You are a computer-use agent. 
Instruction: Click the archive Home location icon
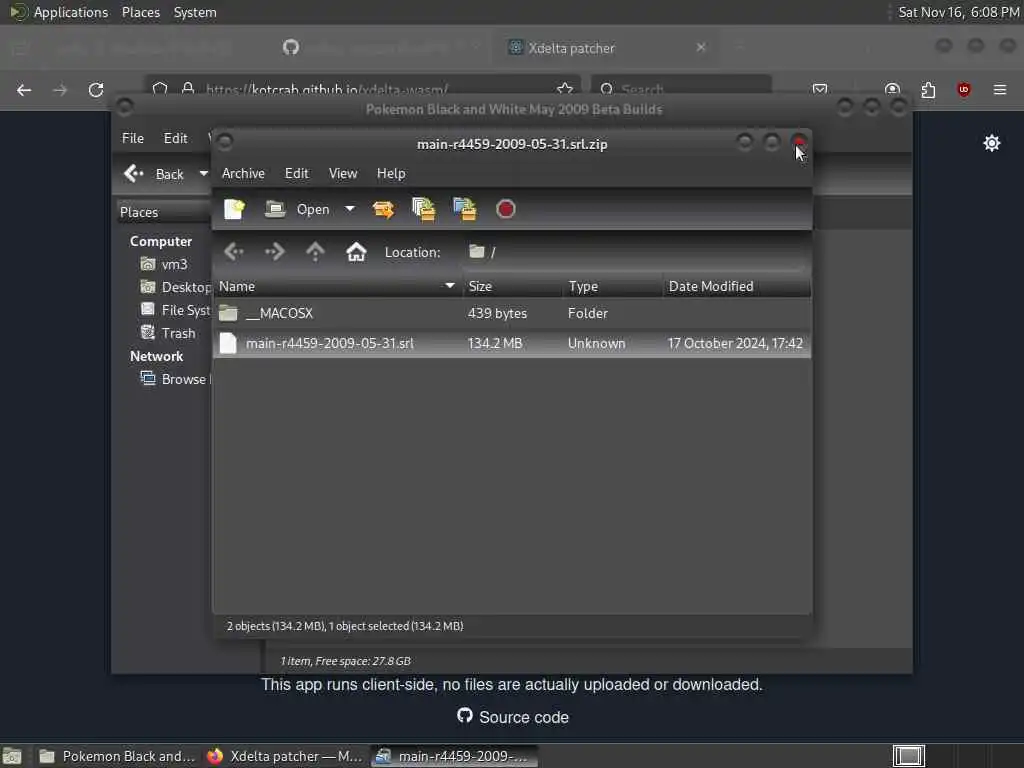pyautogui.click(x=356, y=251)
